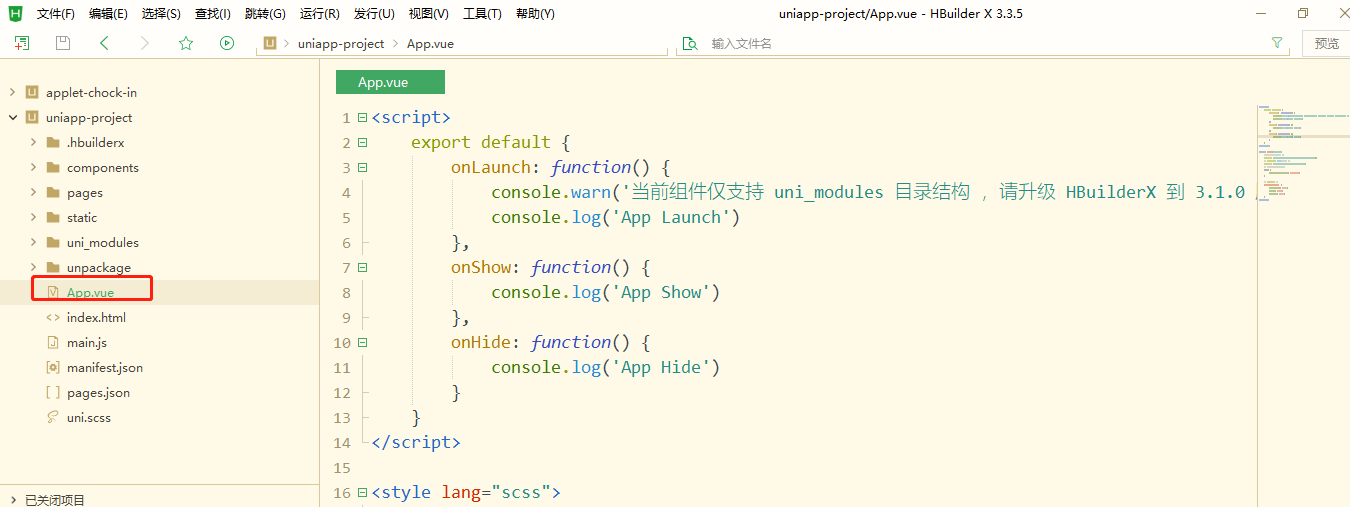
Task: Go forward with the right arrow icon
Action: click(x=145, y=43)
